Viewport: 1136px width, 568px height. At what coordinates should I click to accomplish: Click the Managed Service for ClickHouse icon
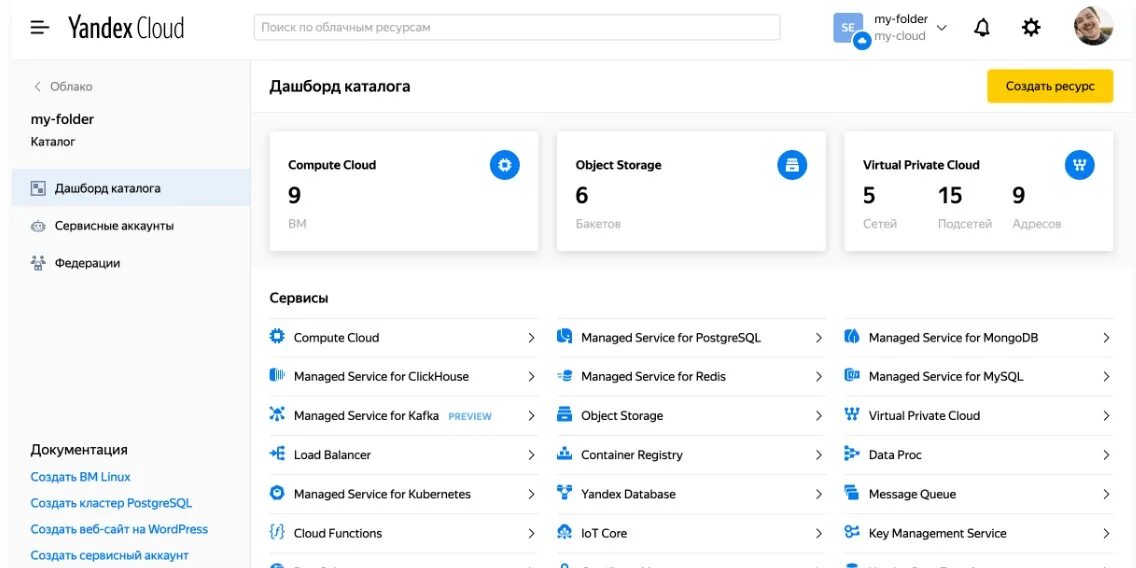(x=277, y=375)
